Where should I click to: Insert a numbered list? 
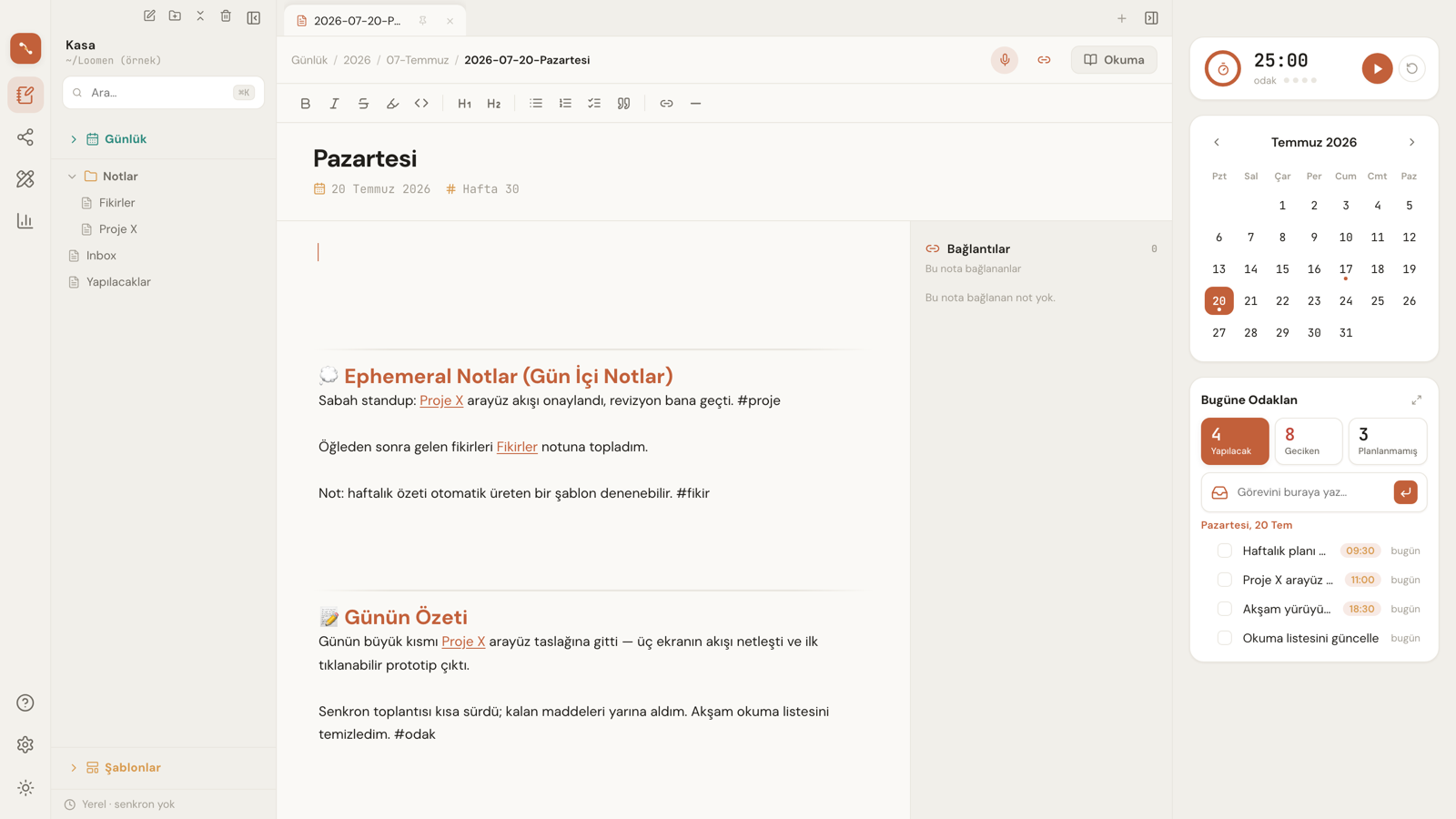pos(565,104)
